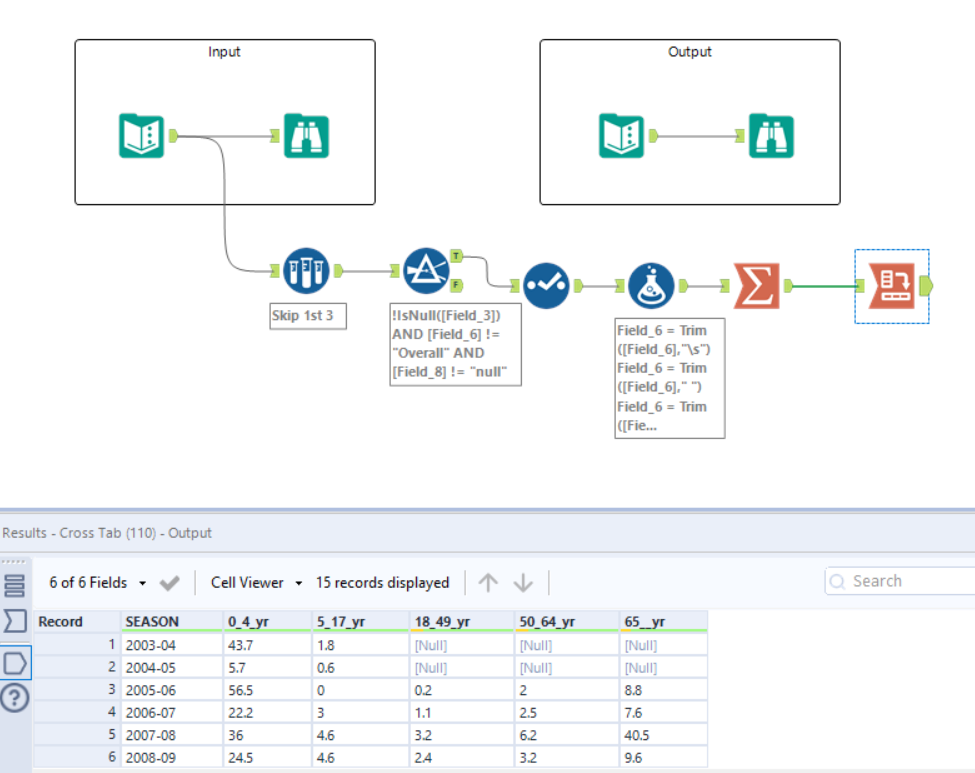Open the Messages list icon in the results sidebar
The image size is (975, 773).
[14, 586]
